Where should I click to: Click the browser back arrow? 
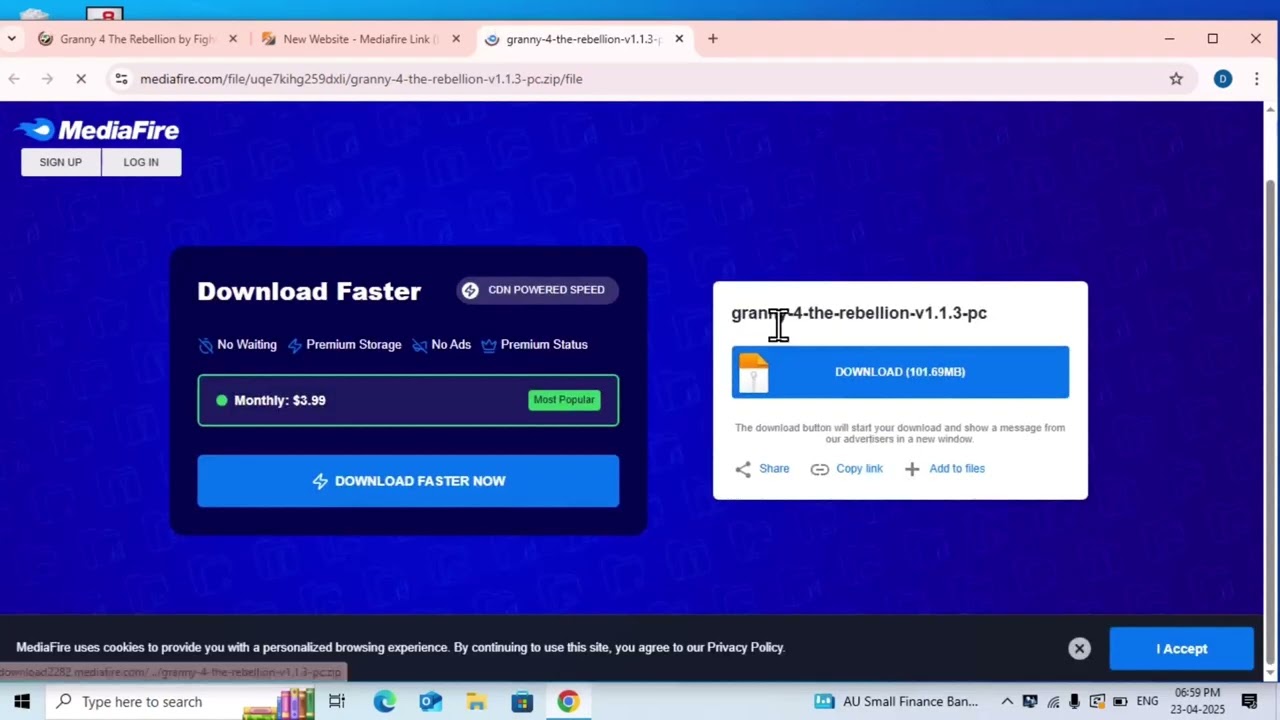pos(14,79)
